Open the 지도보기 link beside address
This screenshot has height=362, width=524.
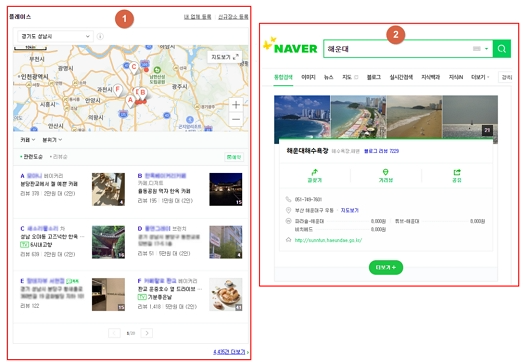[x=350, y=210]
